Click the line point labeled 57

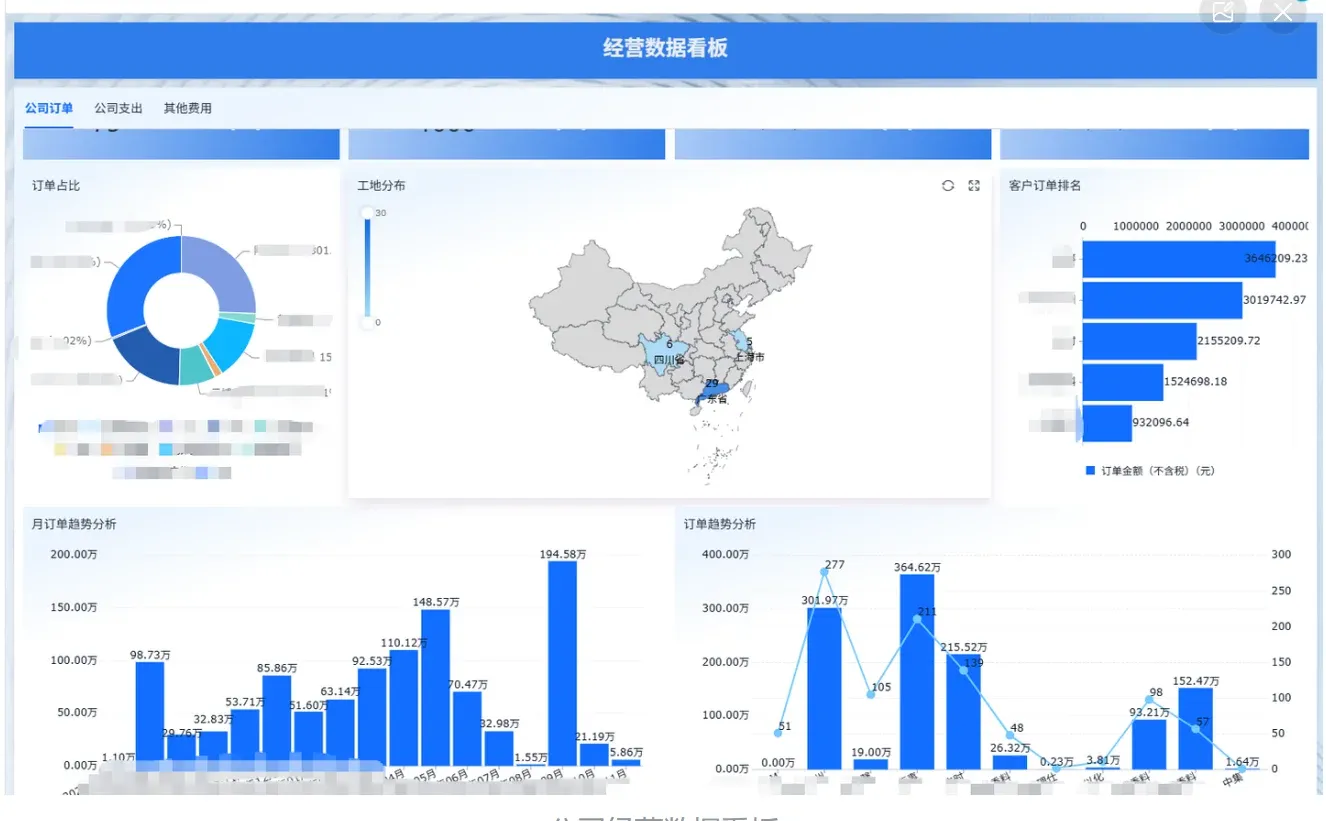coord(1195,728)
